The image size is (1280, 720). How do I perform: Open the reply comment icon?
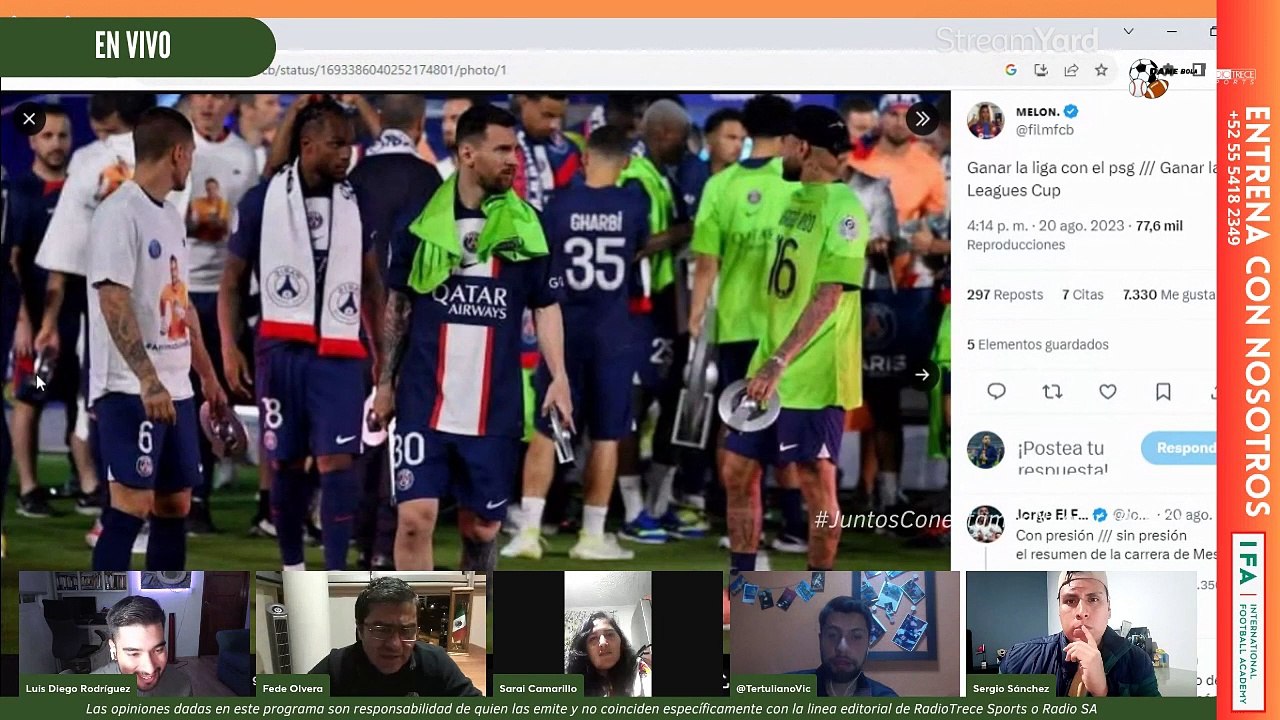click(996, 392)
